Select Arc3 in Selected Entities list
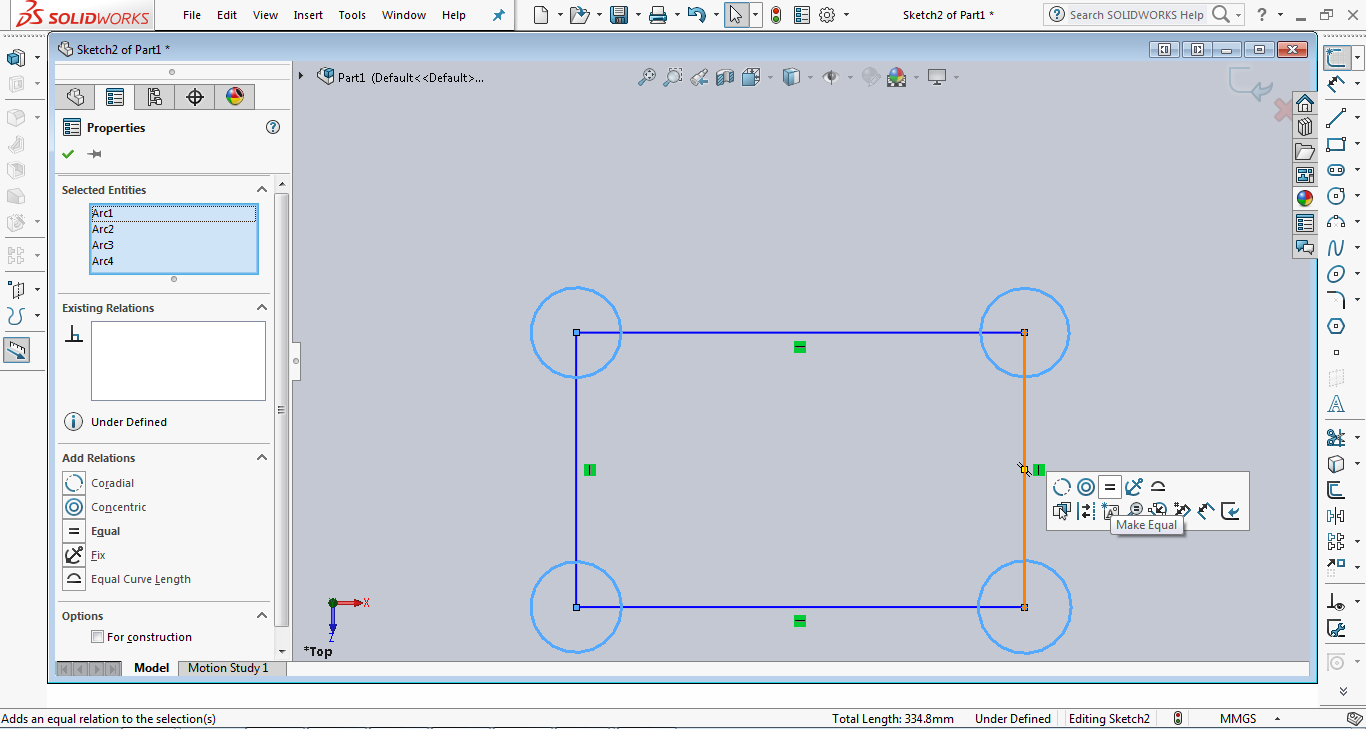Image resolution: width=1366 pixels, height=729 pixels. click(x=173, y=245)
